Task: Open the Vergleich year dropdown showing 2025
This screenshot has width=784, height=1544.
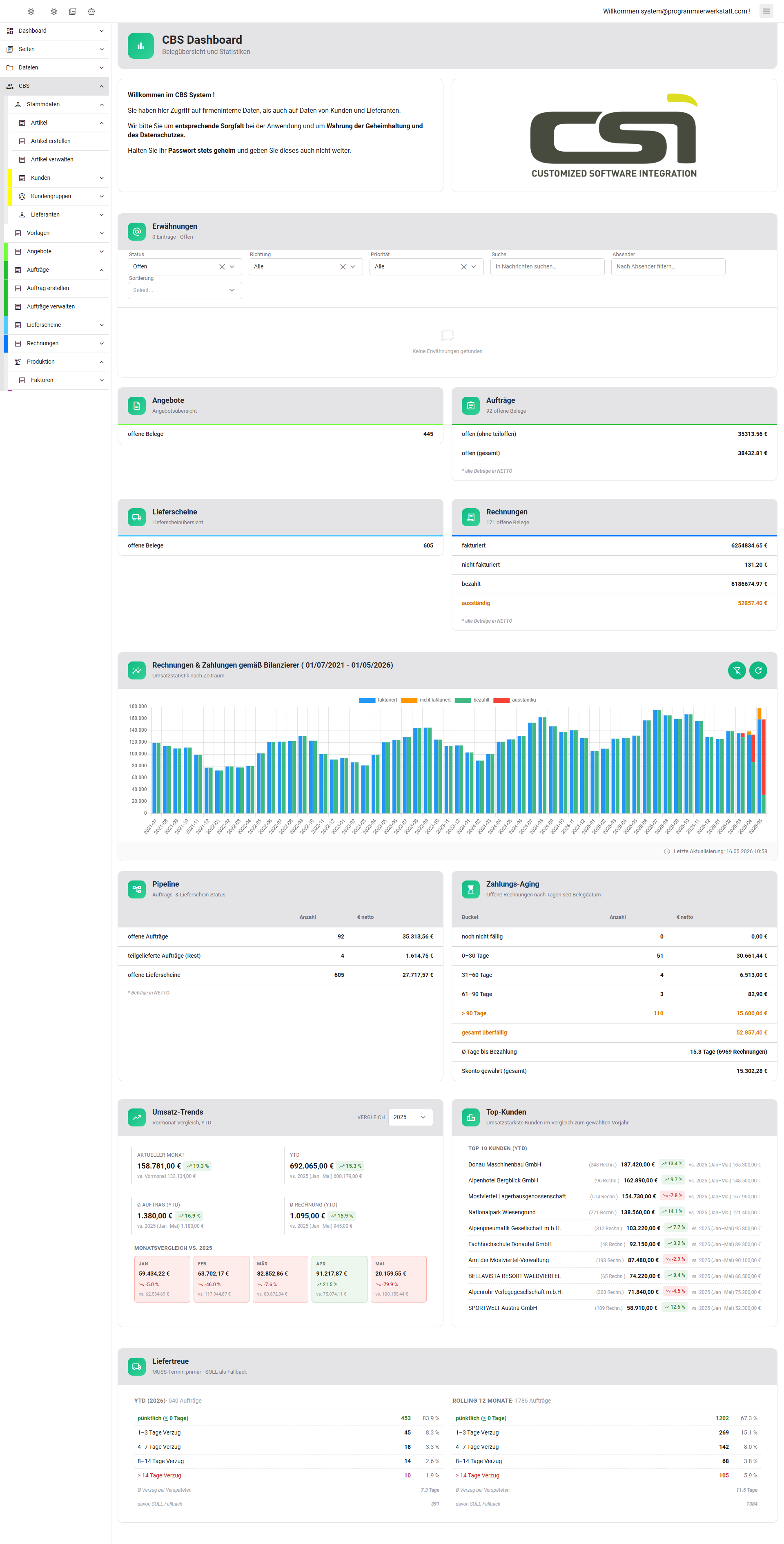Action: point(411,1117)
